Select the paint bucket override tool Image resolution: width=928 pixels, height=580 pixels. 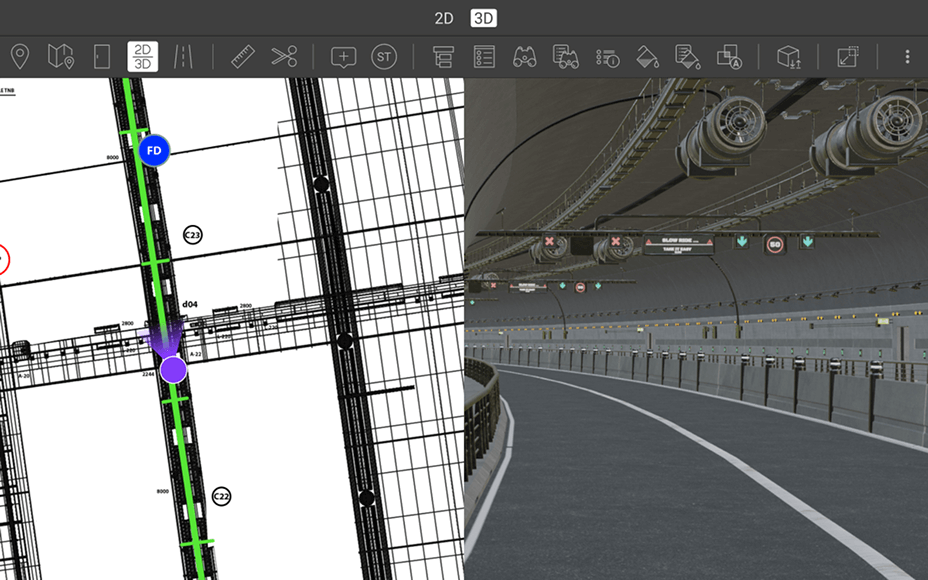(647, 56)
